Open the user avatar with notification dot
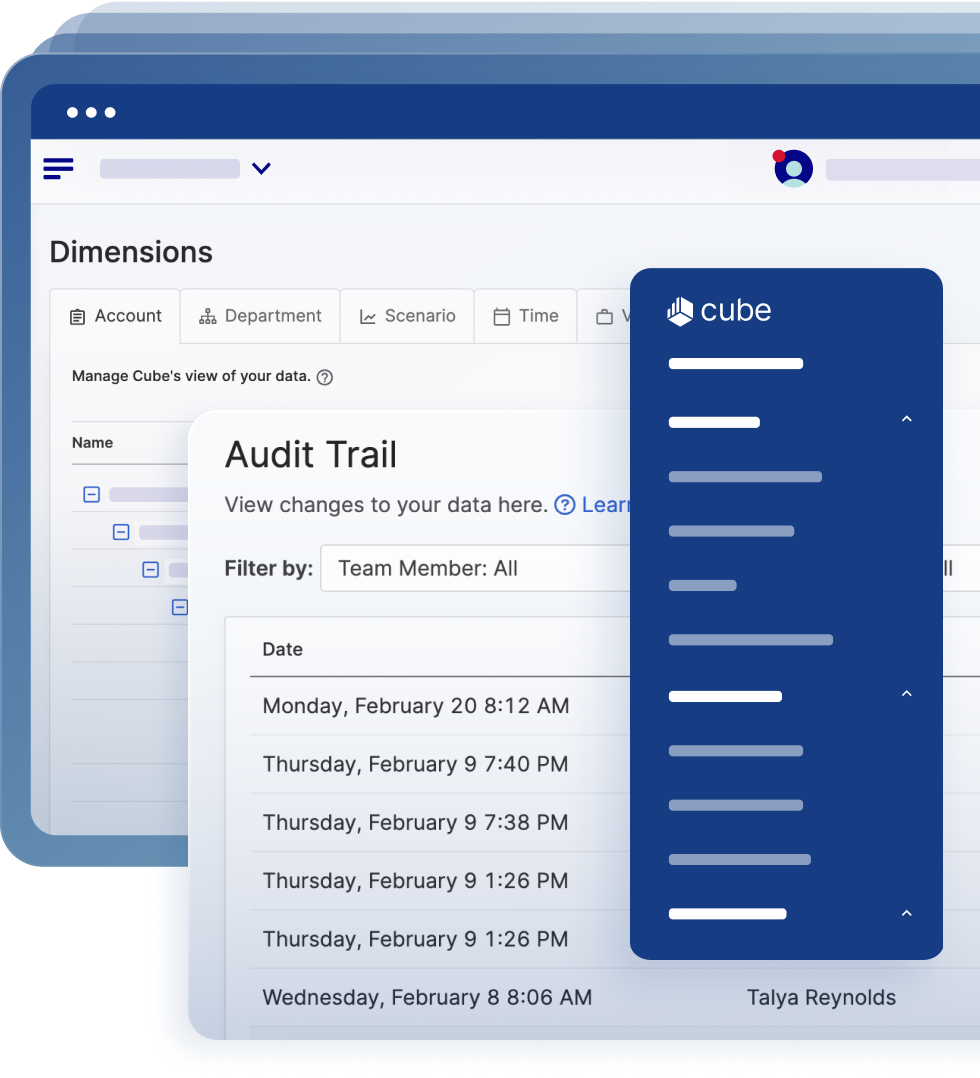This screenshot has width=980, height=1078. click(x=792, y=167)
